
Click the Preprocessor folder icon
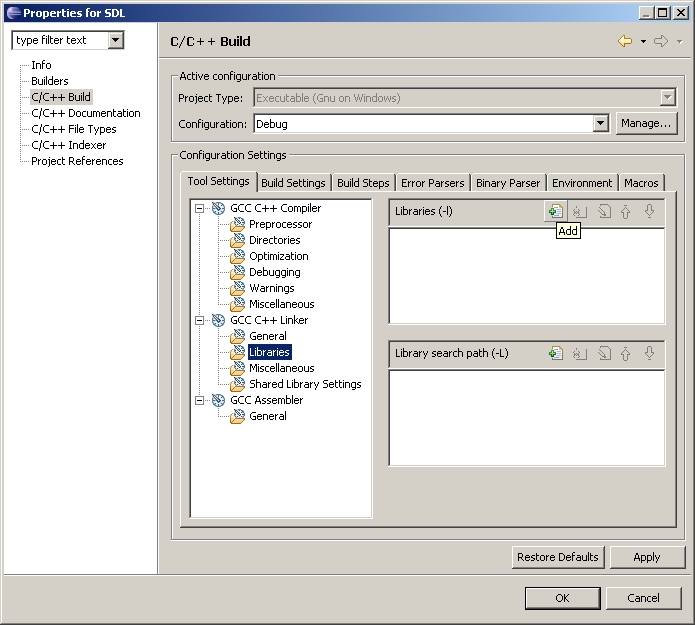[x=238, y=224]
